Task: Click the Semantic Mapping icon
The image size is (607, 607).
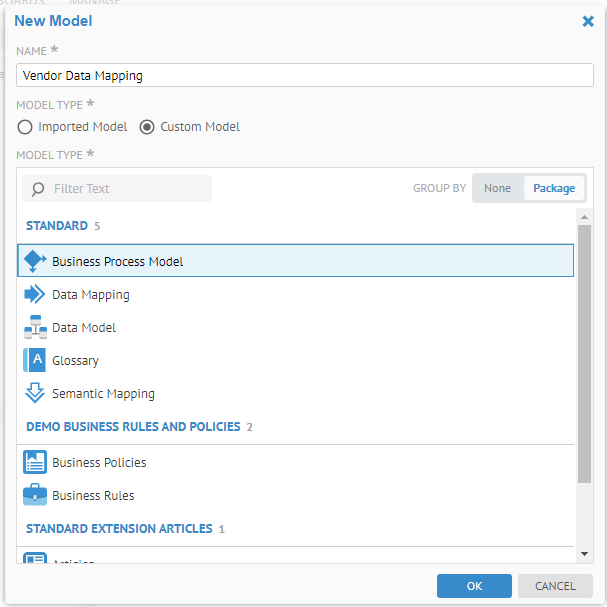Action: [x=35, y=393]
